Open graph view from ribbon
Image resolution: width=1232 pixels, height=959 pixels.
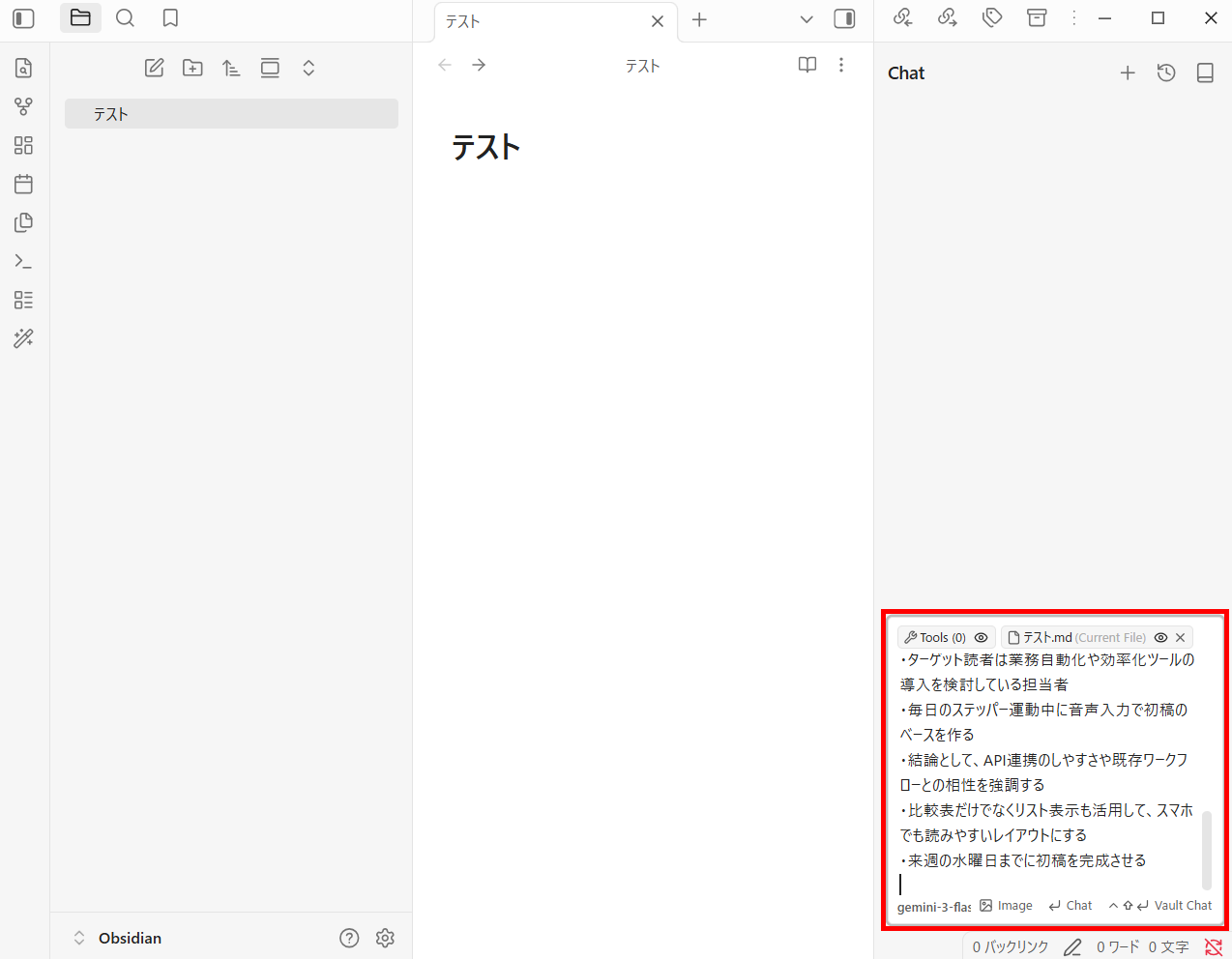click(x=24, y=106)
